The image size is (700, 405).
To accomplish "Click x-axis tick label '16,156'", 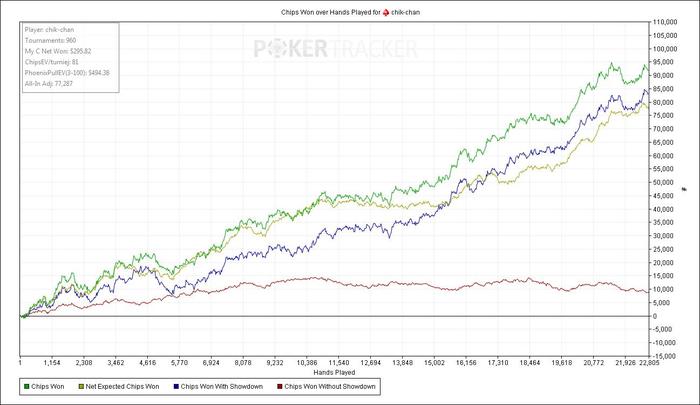I will pyautogui.click(x=466, y=363).
